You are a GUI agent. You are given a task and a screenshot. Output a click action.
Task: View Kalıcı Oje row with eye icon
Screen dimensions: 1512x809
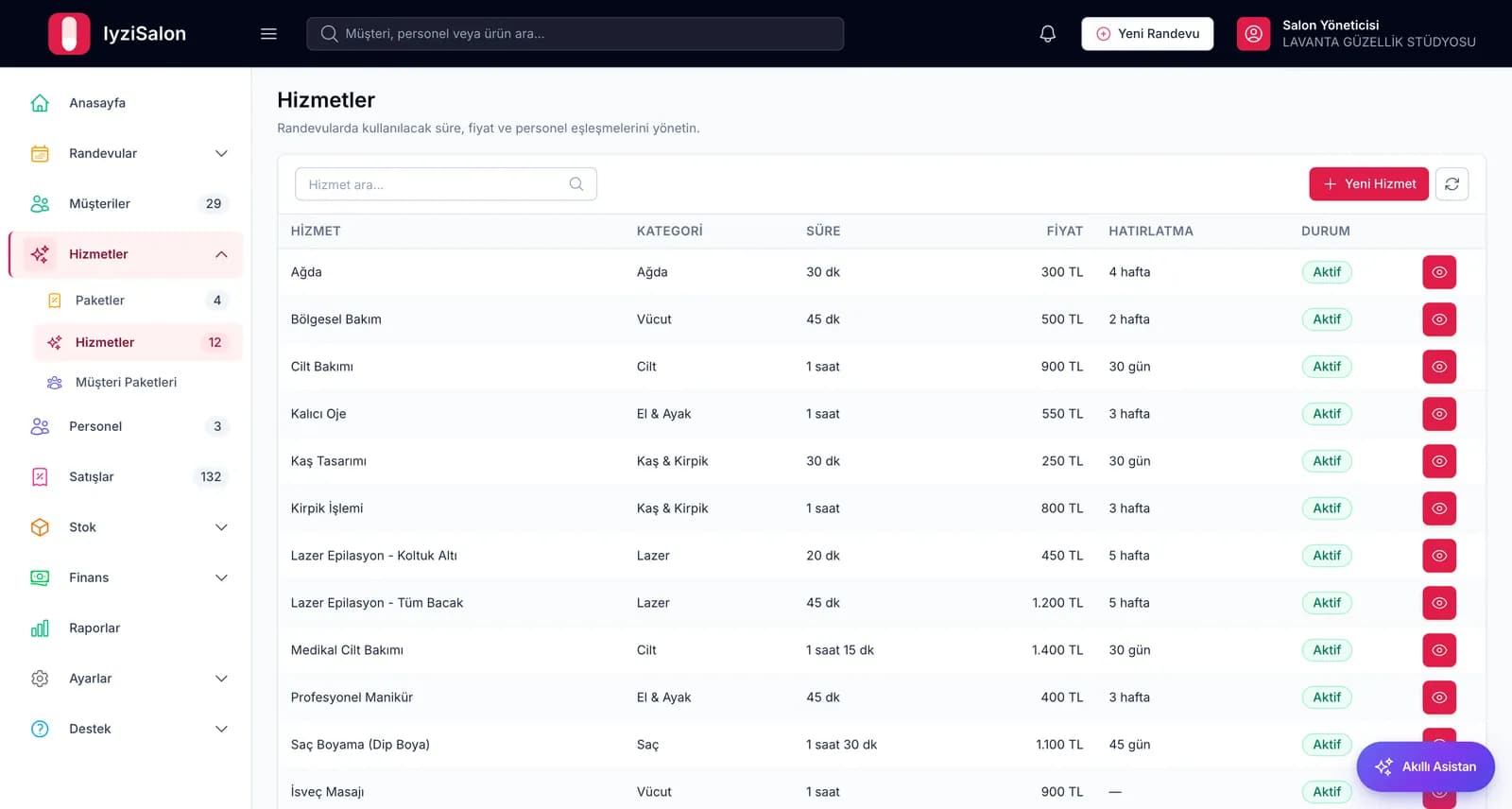pos(1439,414)
